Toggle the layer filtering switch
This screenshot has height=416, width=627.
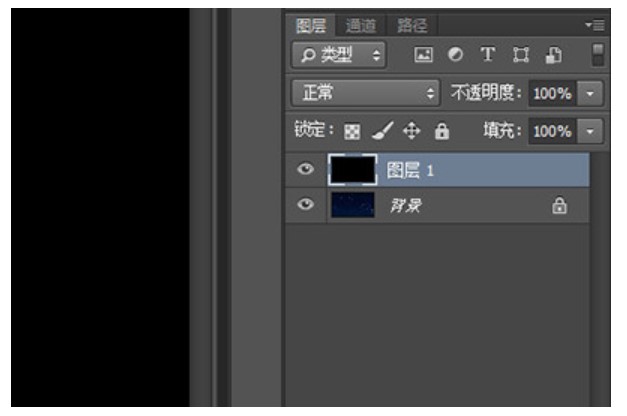598,55
